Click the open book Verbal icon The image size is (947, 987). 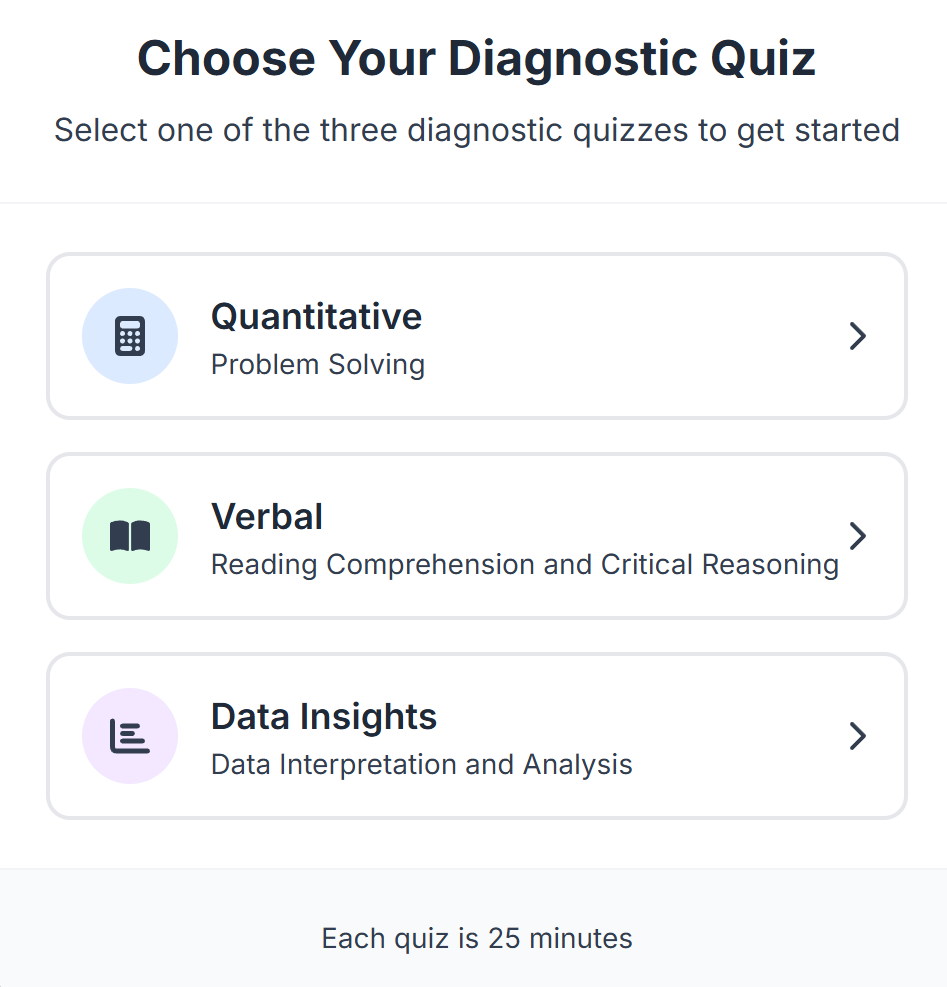[130, 536]
